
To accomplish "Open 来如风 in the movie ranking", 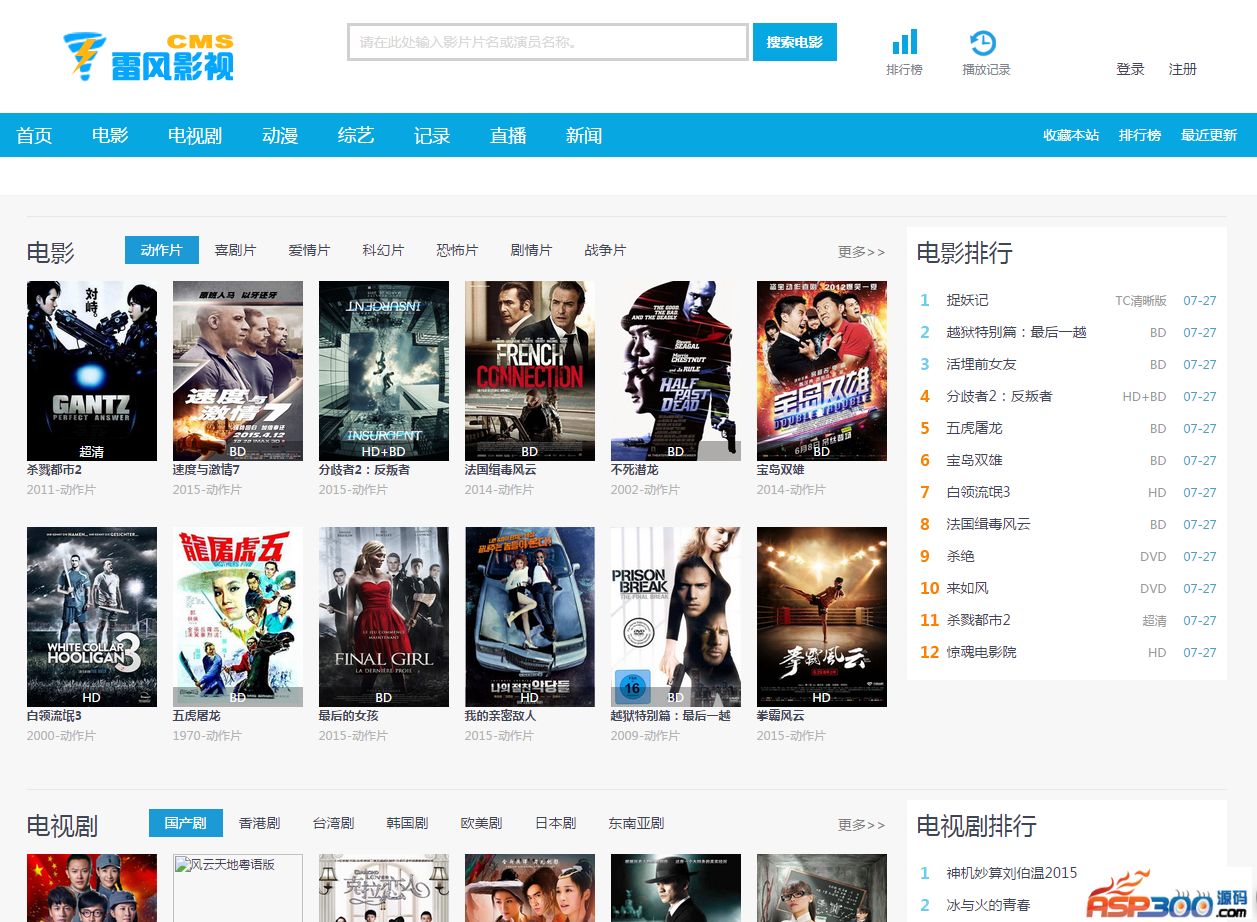I will click(967, 588).
